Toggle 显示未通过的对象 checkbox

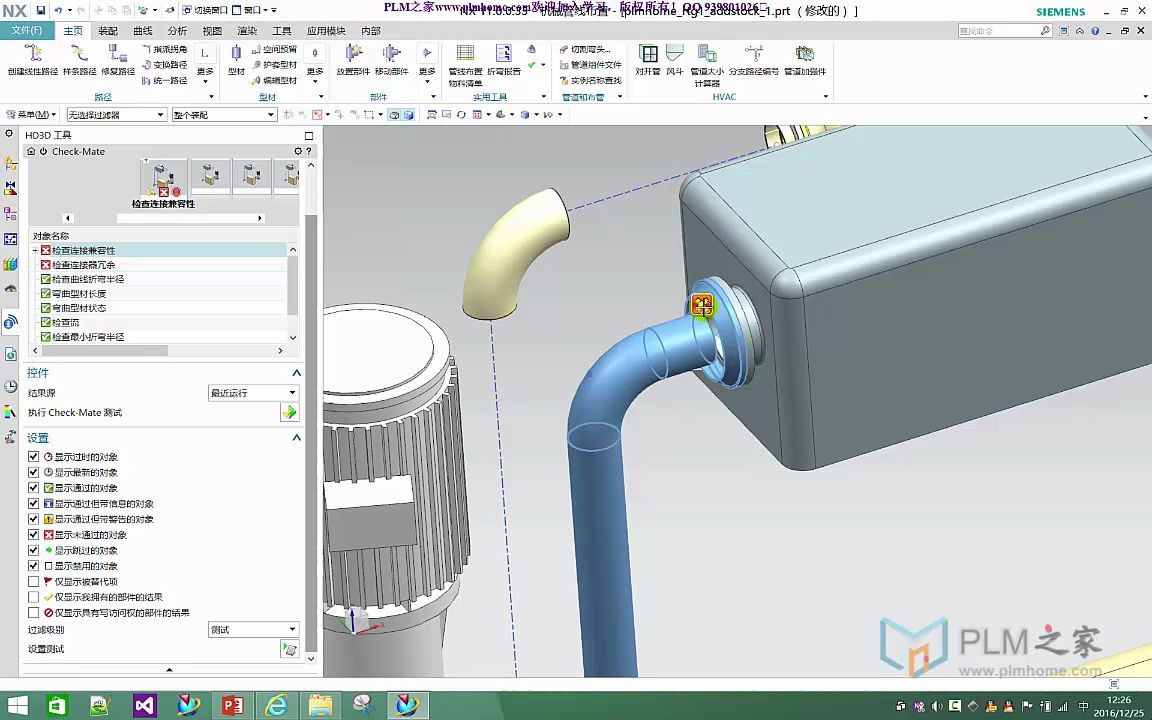point(34,535)
